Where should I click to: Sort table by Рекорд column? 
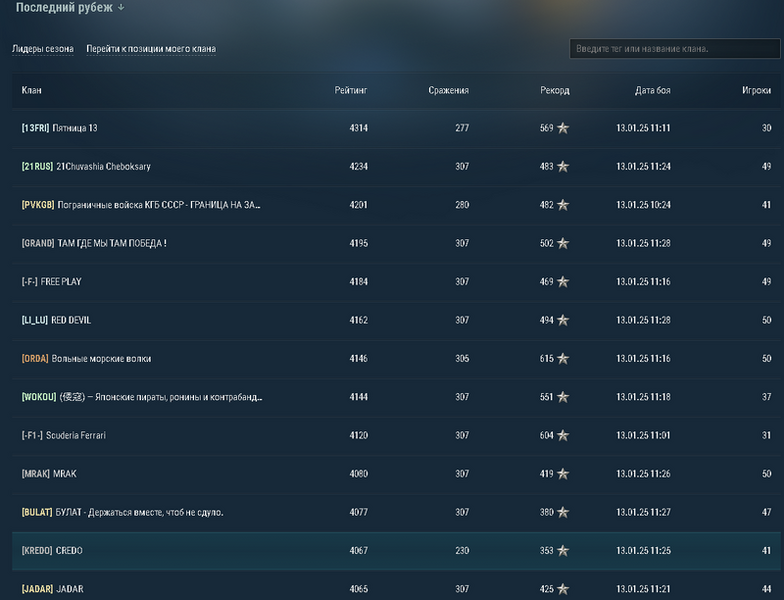point(554,91)
